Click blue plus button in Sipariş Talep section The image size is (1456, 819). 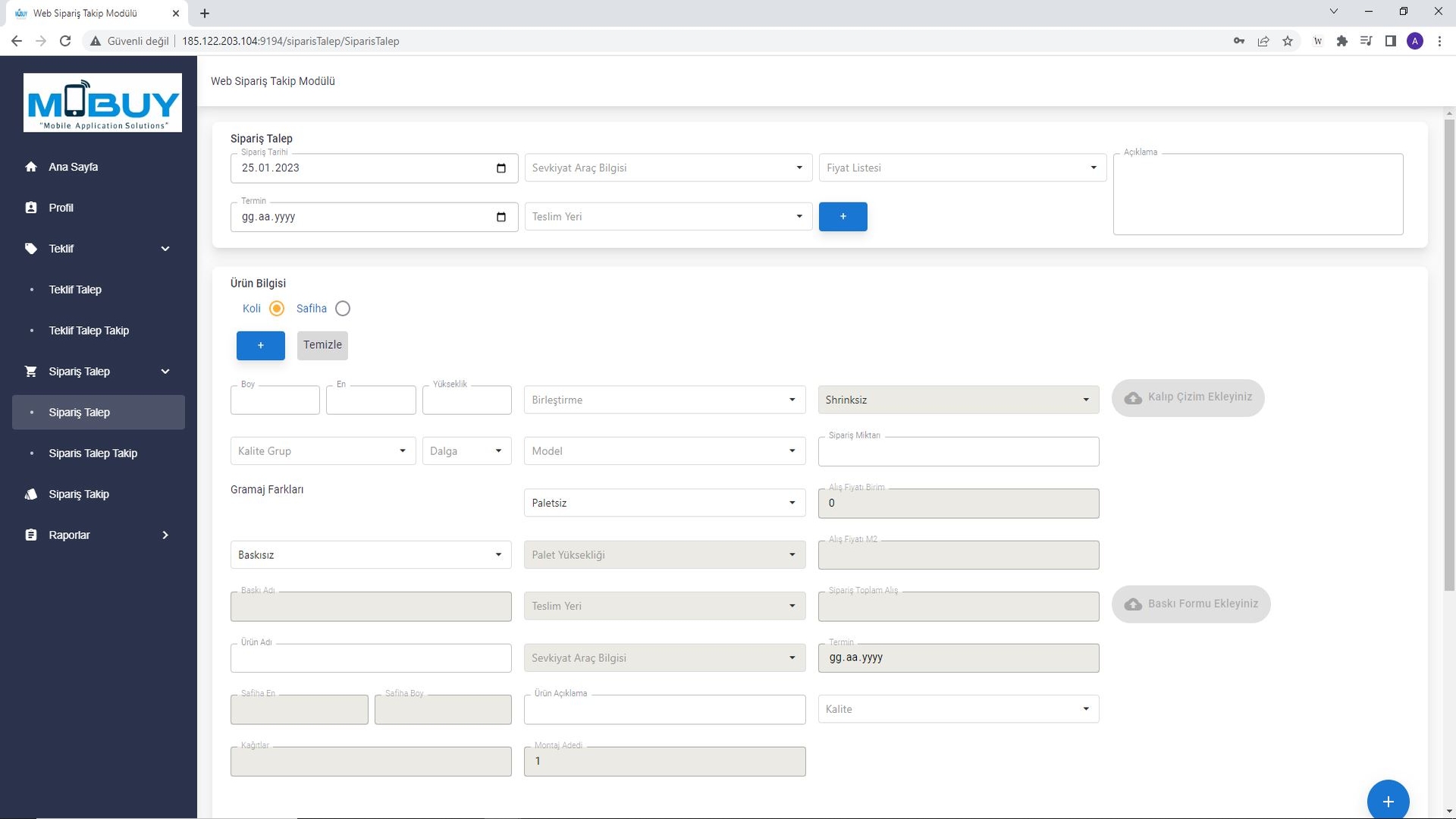pyautogui.click(x=843, y=217)
